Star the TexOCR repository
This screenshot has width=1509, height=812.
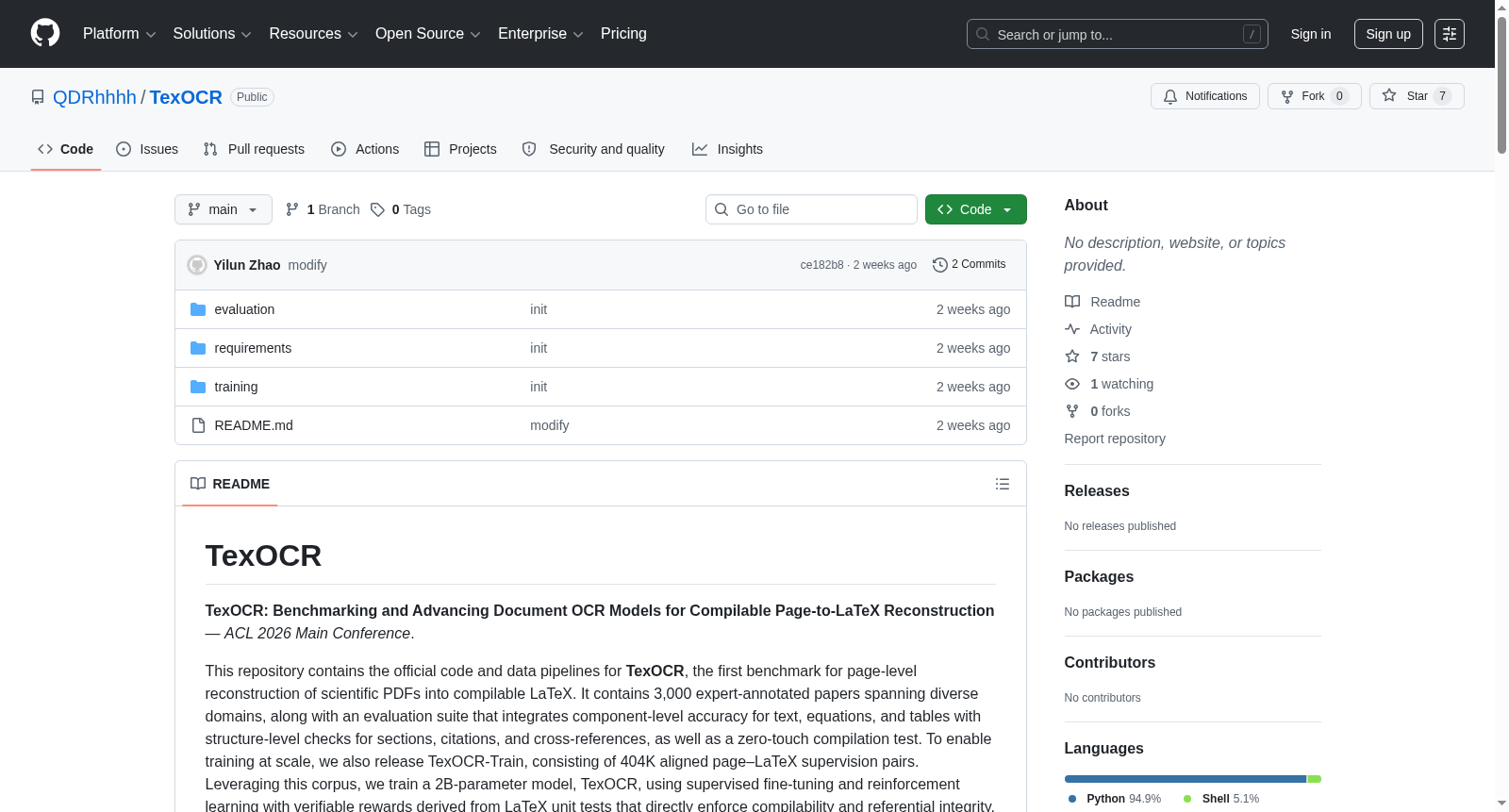coord(1417,96)
